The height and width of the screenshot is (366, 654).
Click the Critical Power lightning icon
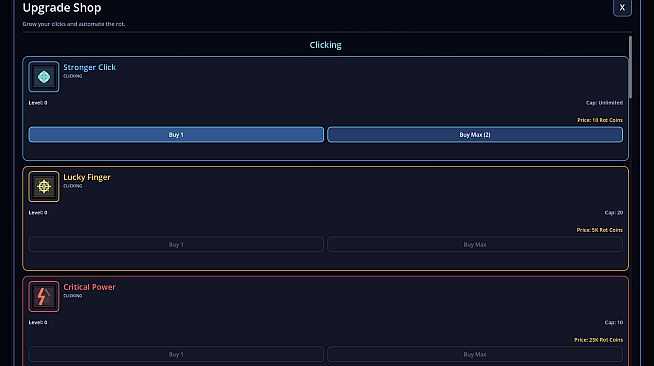[44, 296]
